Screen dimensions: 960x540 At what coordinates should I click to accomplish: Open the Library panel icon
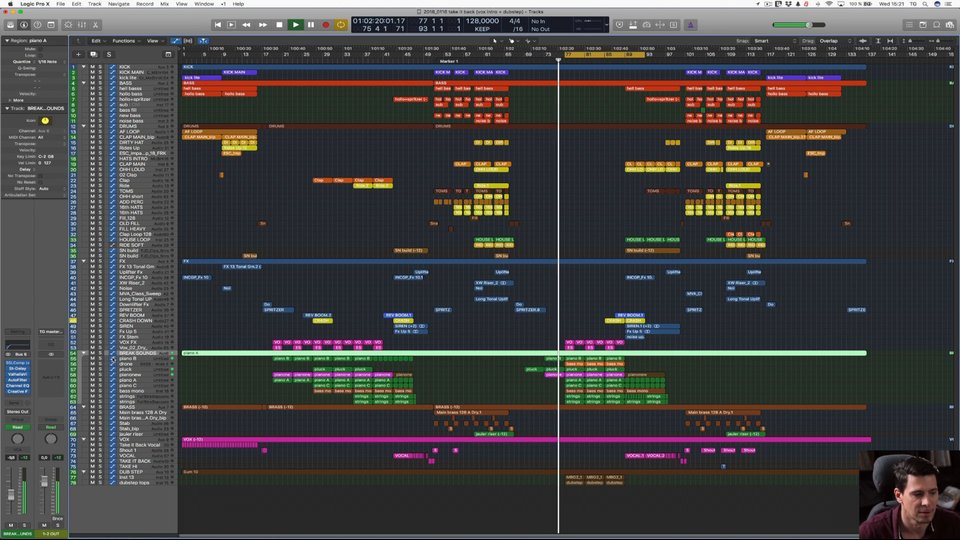tap(10, 25)
